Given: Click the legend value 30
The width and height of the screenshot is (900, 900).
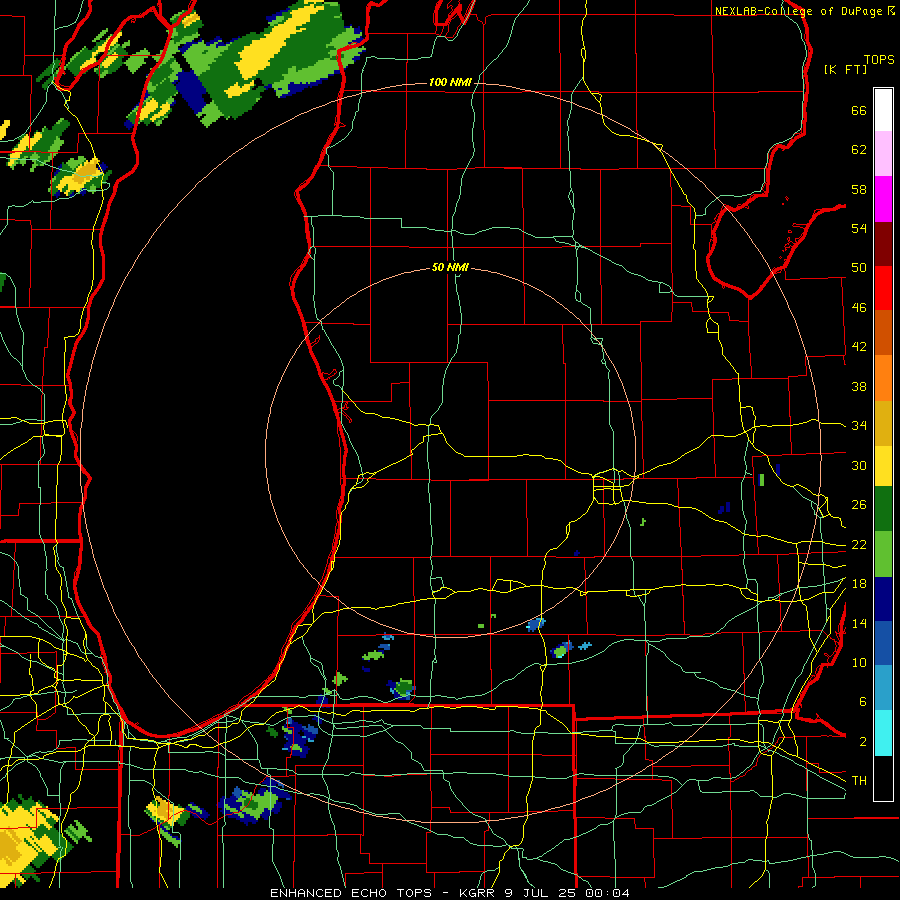Looking at the screenshot, I should pyautogui.click(x=859, y=465).
